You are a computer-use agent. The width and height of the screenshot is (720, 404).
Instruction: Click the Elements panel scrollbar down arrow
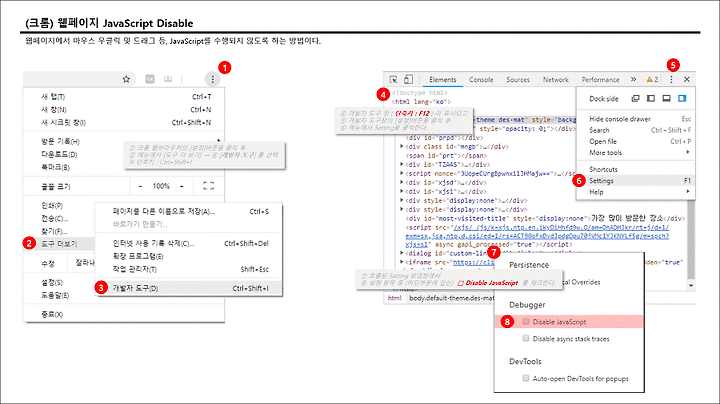point(691,286)
